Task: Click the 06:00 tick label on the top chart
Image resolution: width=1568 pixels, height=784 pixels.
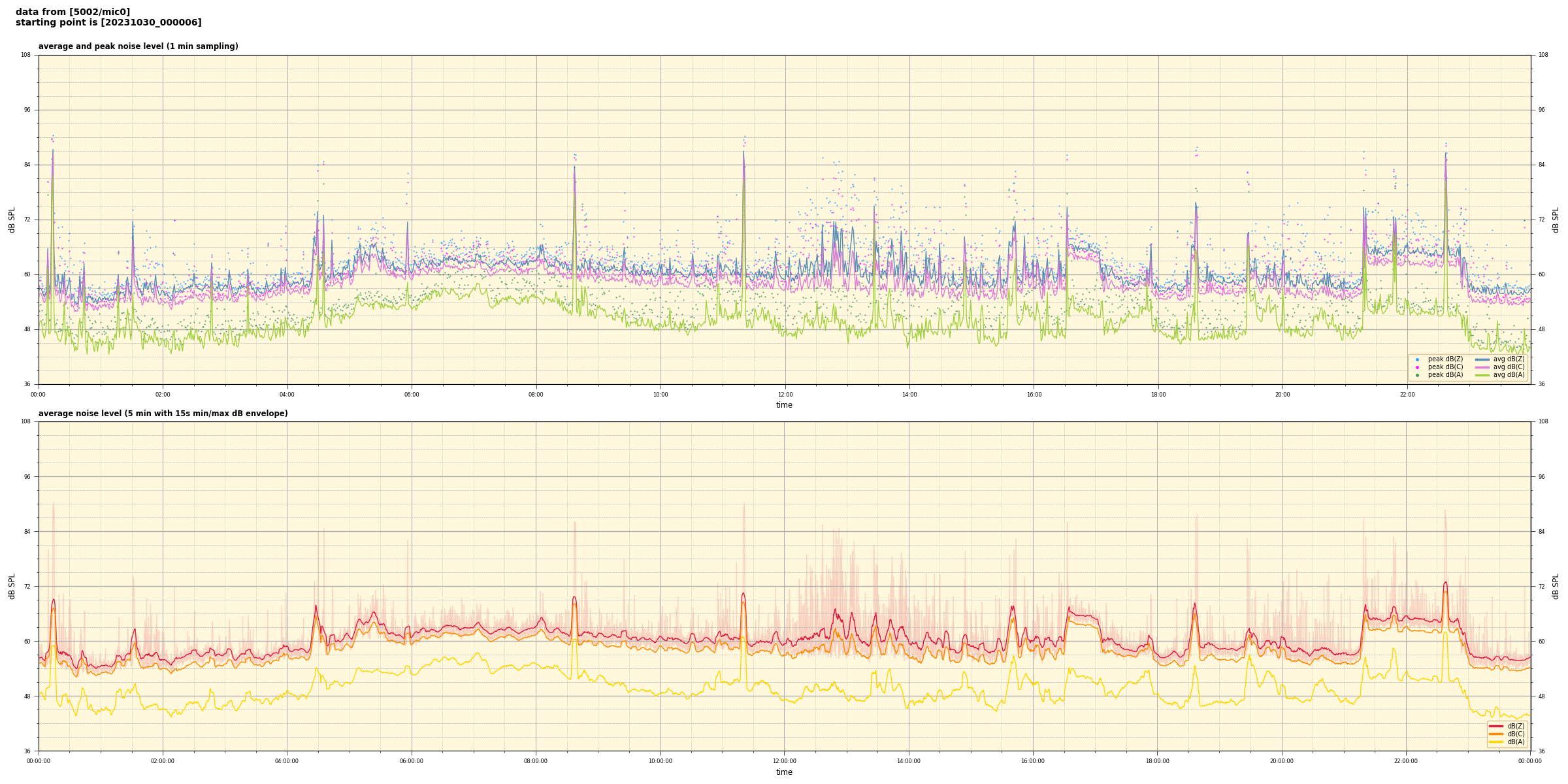Action: coord(412,395)
